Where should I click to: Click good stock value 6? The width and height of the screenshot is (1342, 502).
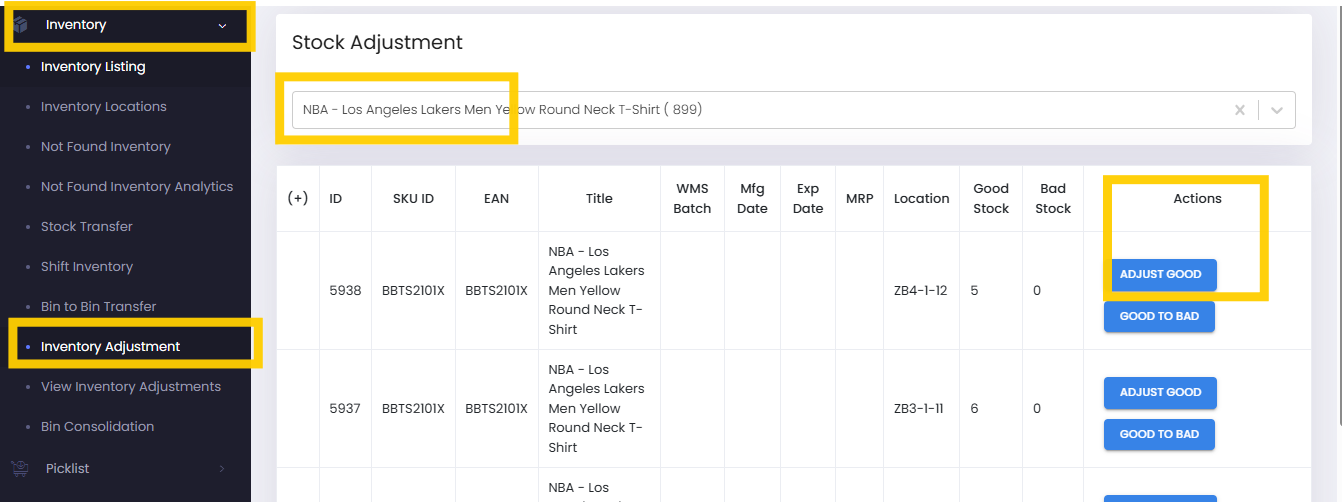tap(975, 409)
